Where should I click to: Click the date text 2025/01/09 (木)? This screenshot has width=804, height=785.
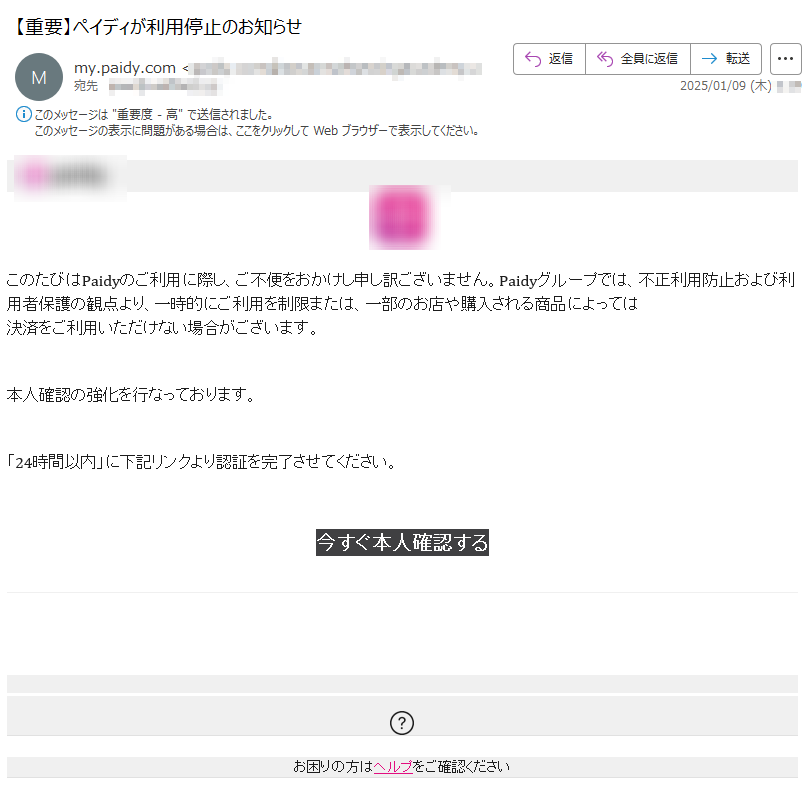click(x=726, y=86)
